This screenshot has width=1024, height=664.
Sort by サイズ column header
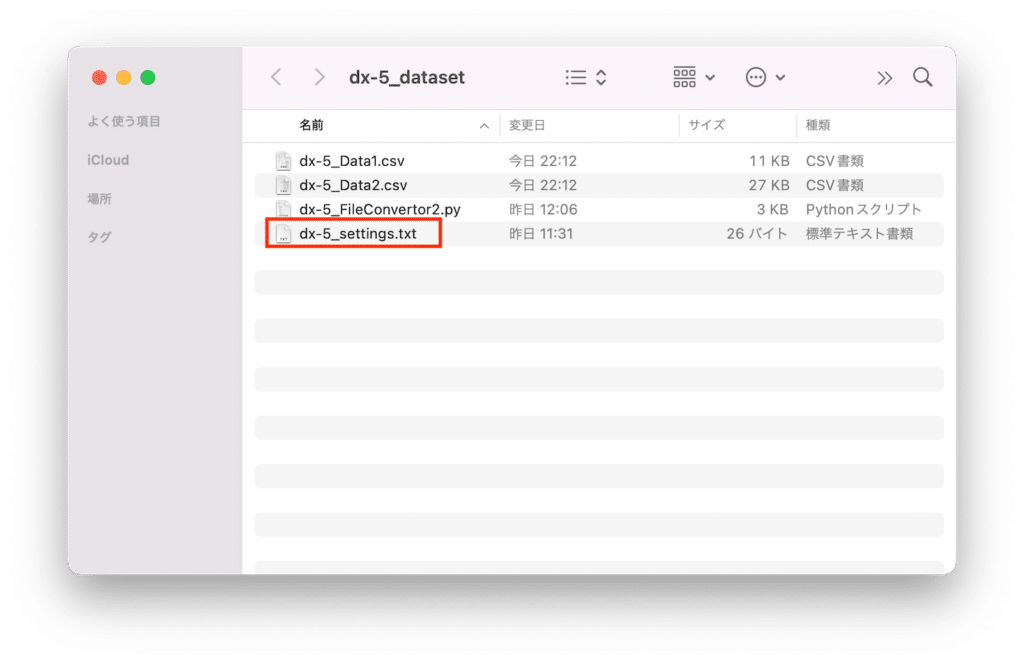coord(706,126)
